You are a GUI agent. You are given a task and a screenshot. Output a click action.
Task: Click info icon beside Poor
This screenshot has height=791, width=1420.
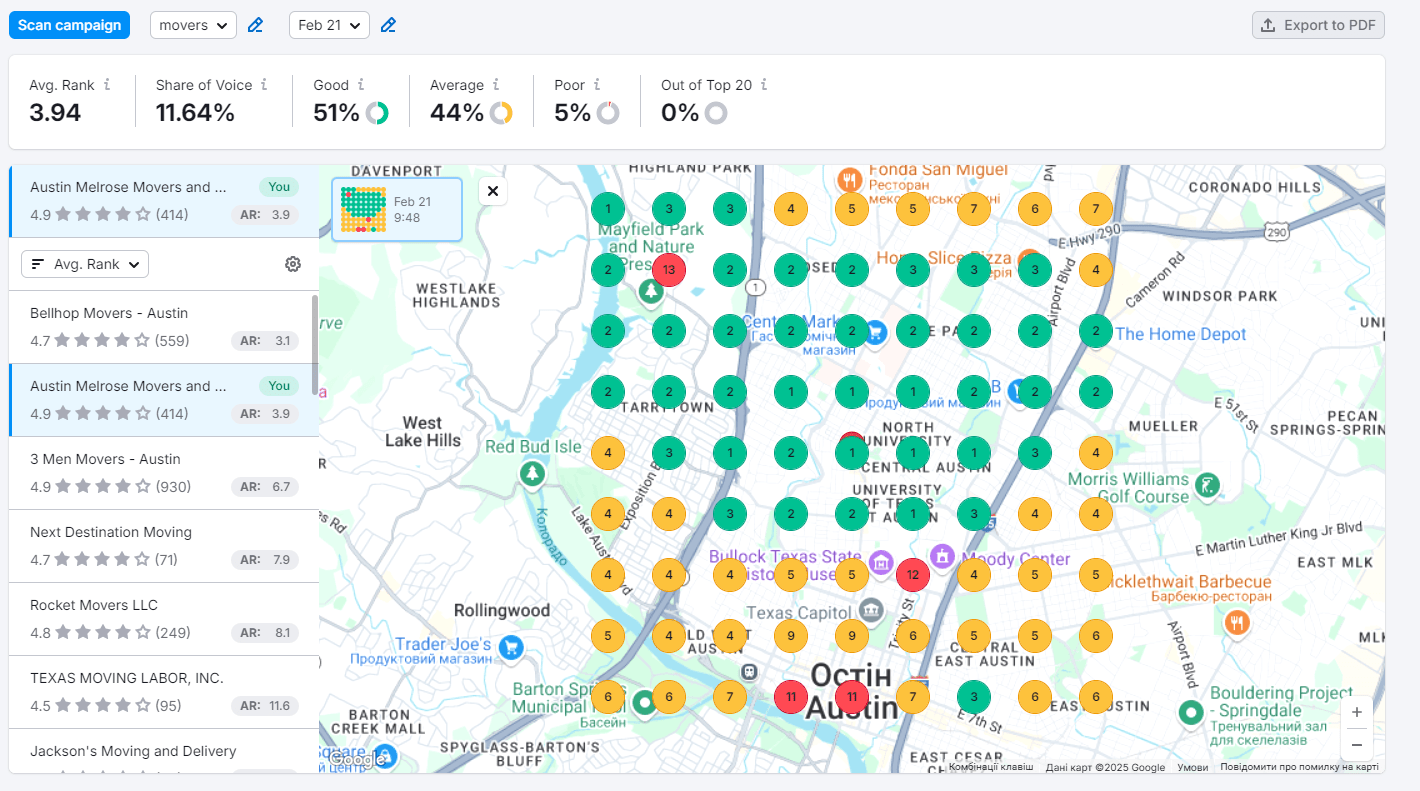point(597,85)
